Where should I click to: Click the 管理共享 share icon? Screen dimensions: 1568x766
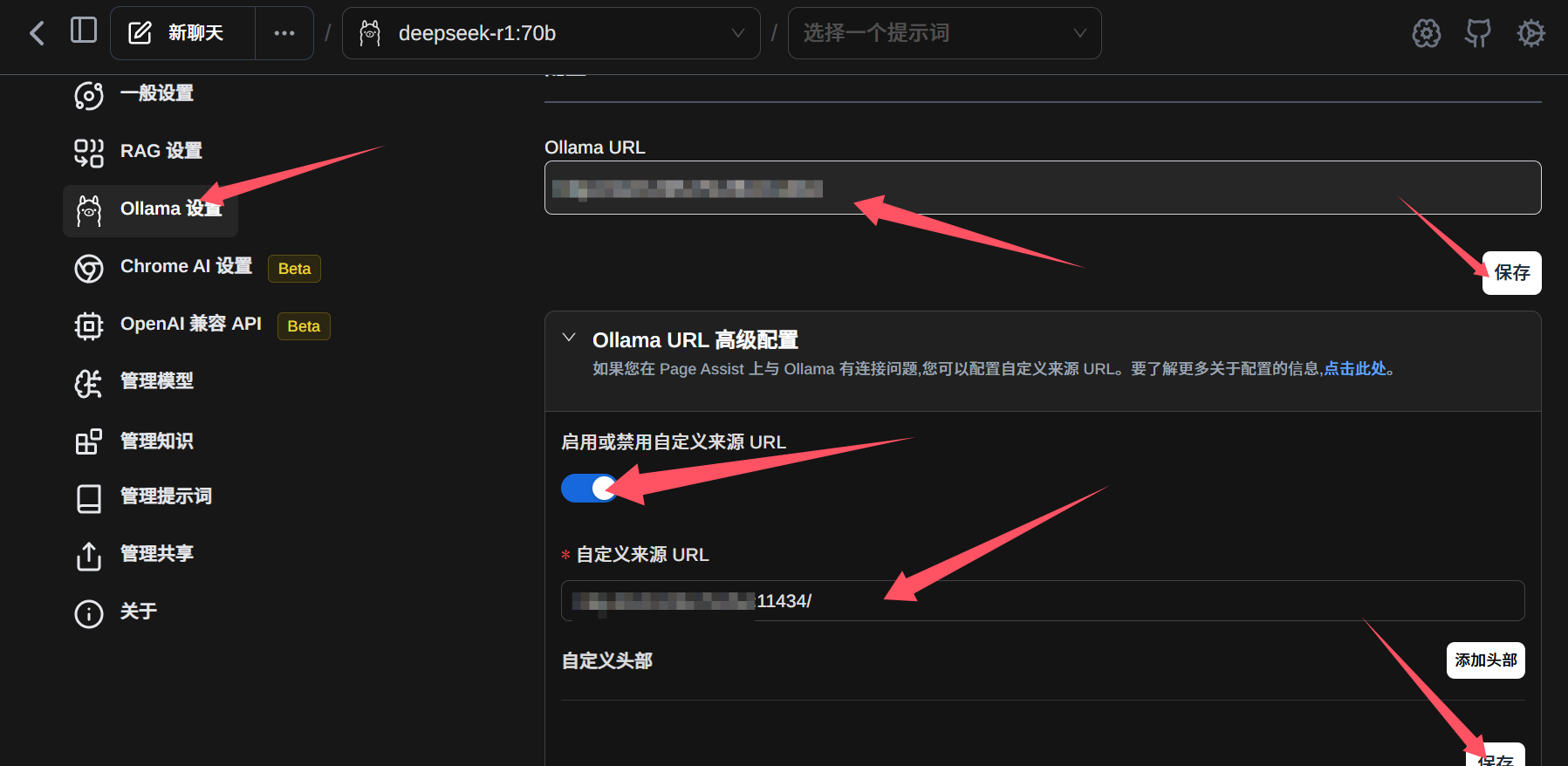tap(89, 555)
